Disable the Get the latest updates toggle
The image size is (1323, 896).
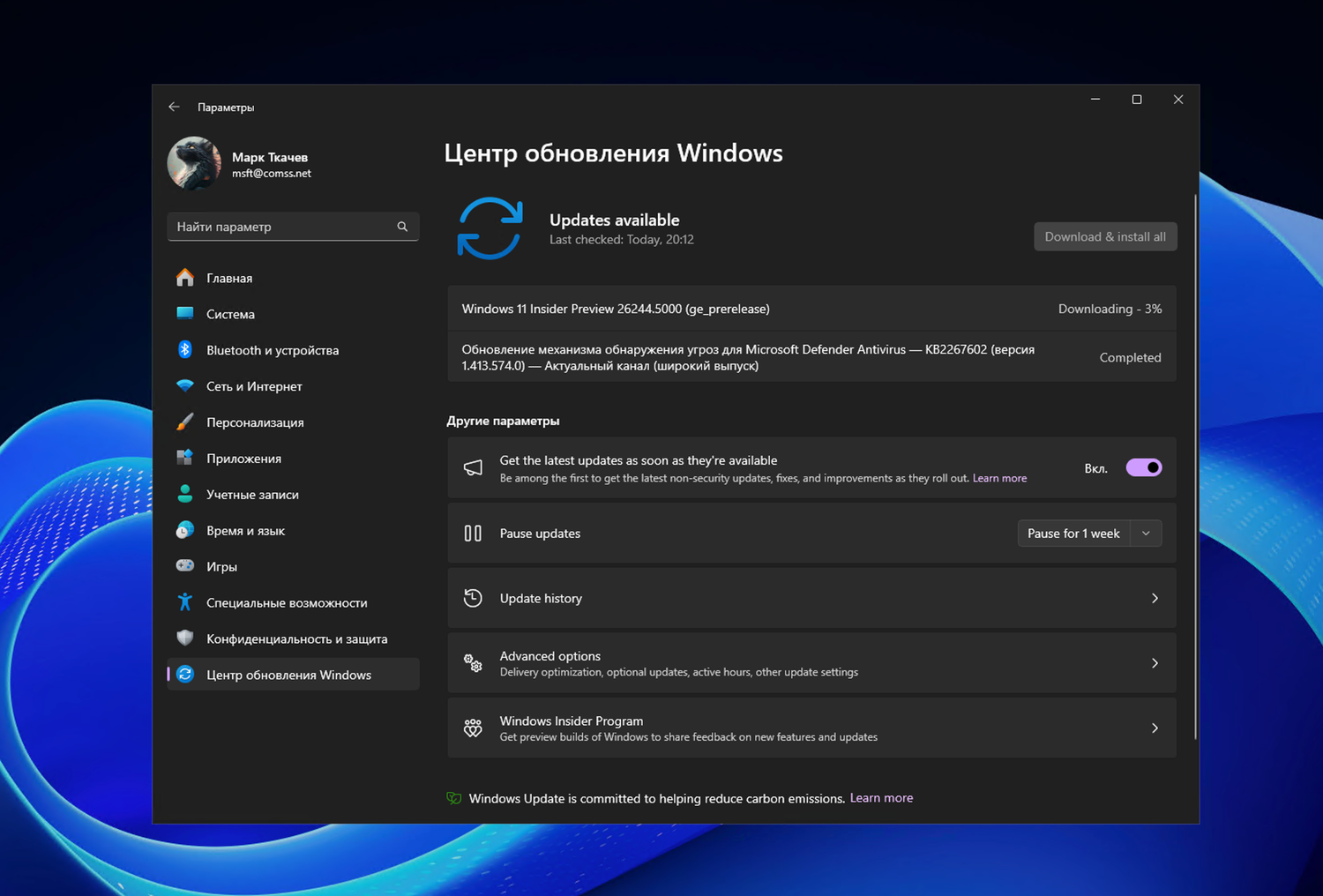[x=1144, y=467]
